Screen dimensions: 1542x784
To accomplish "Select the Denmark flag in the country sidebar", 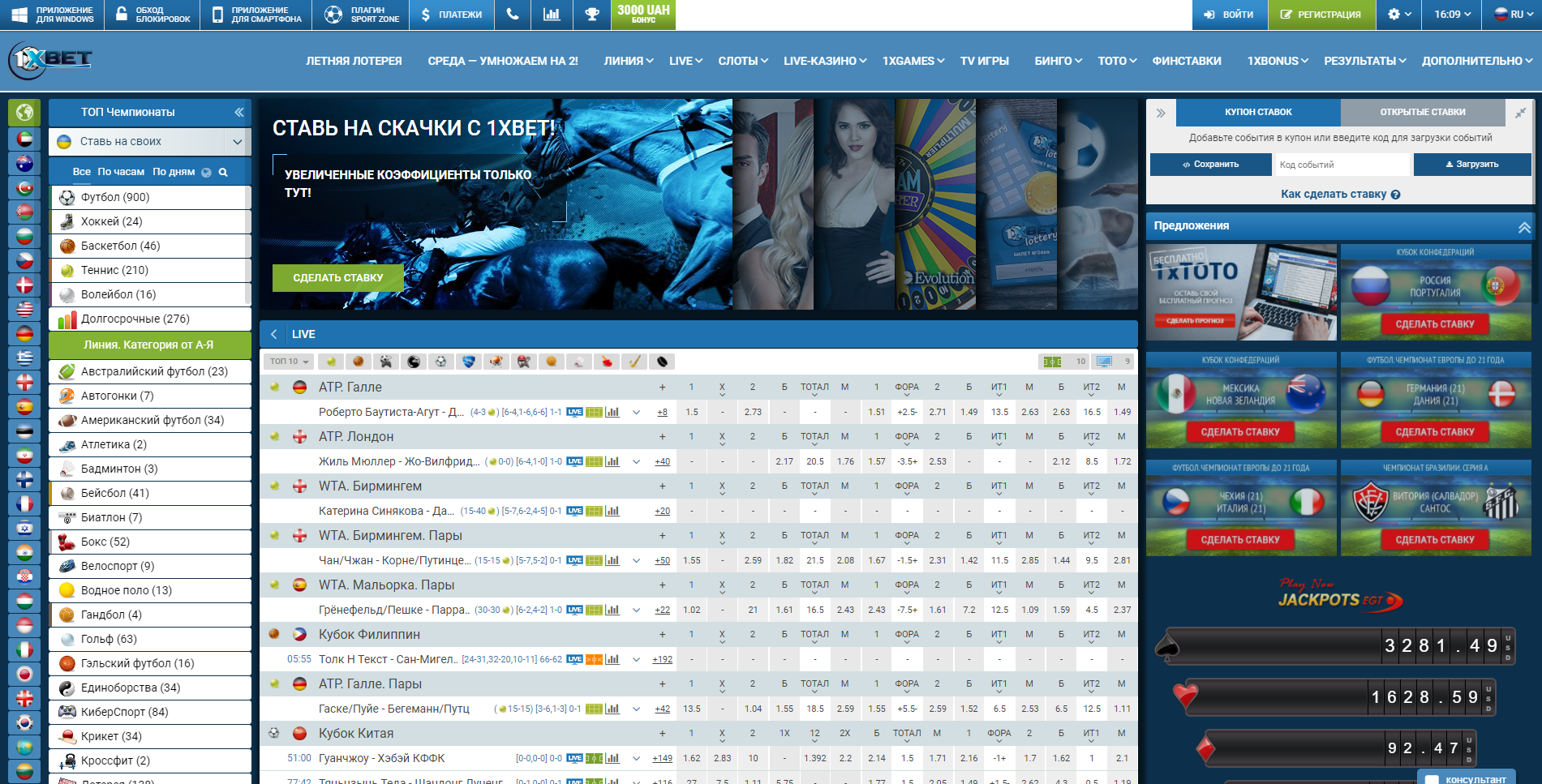I will 24,285.
